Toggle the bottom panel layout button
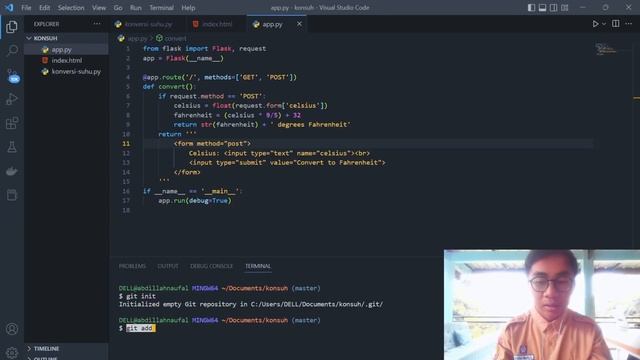 tap(542, 7)
